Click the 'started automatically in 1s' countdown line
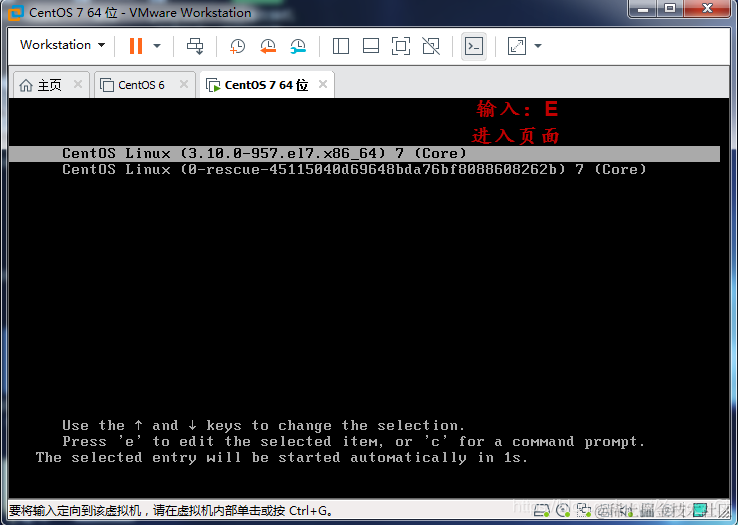Viewport: 738px width, 525px height. (x=282, y=458)
